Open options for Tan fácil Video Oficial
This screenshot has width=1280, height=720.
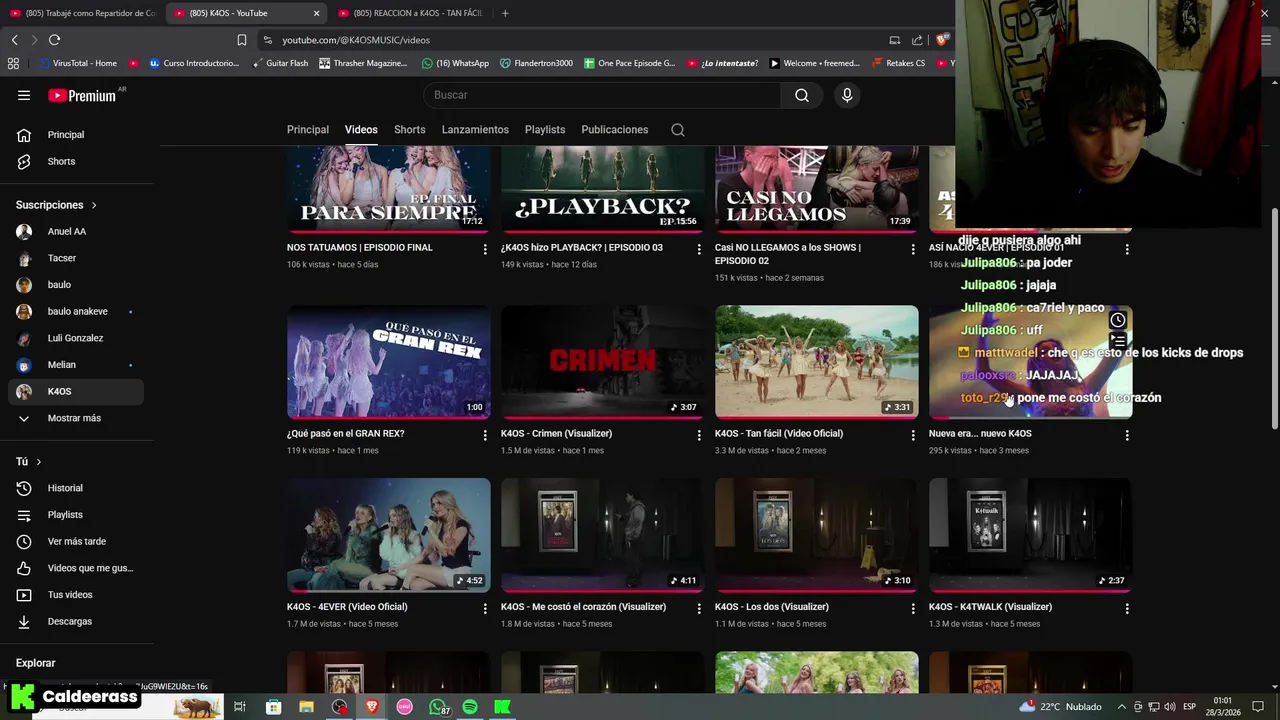click(x=912, y=435)
